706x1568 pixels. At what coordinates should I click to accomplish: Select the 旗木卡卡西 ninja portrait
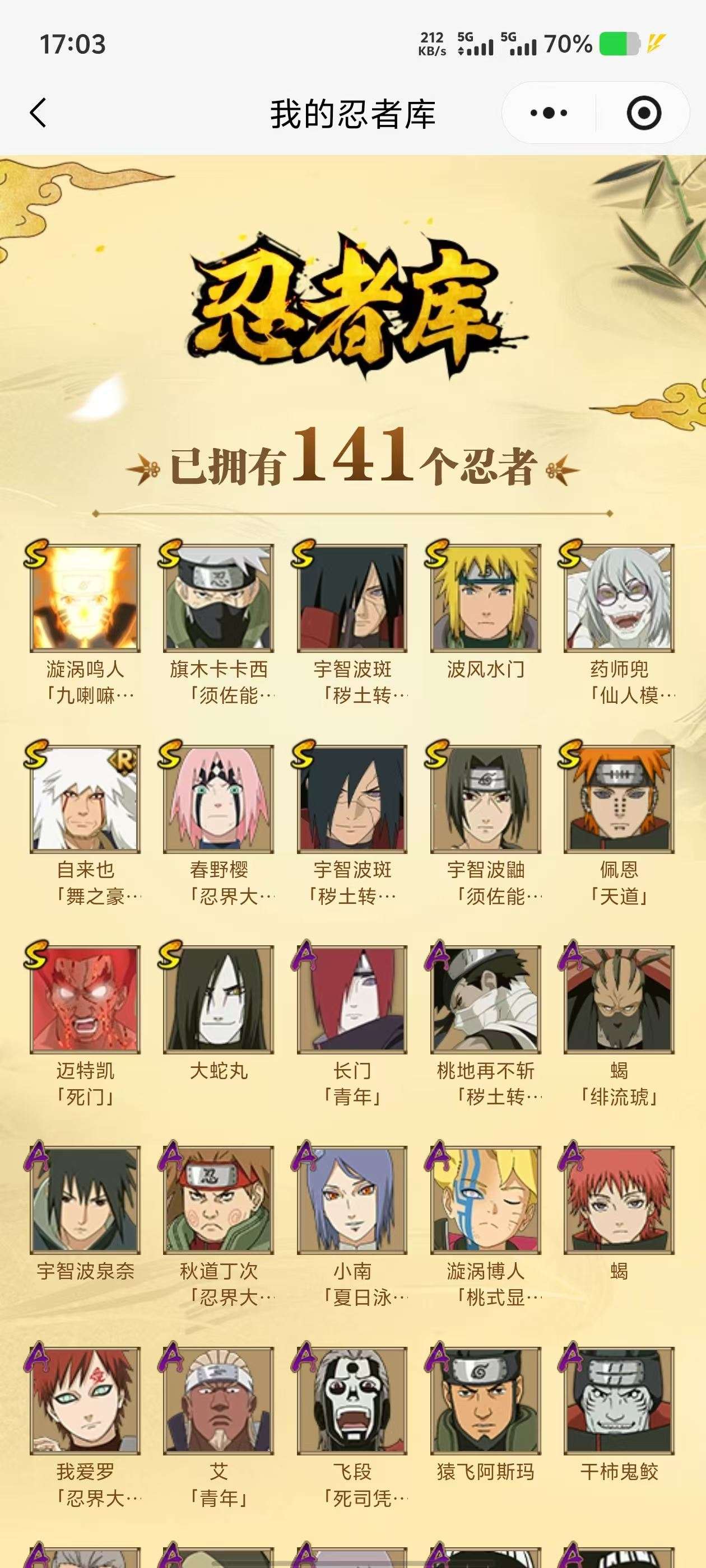[x=219, y=598]
